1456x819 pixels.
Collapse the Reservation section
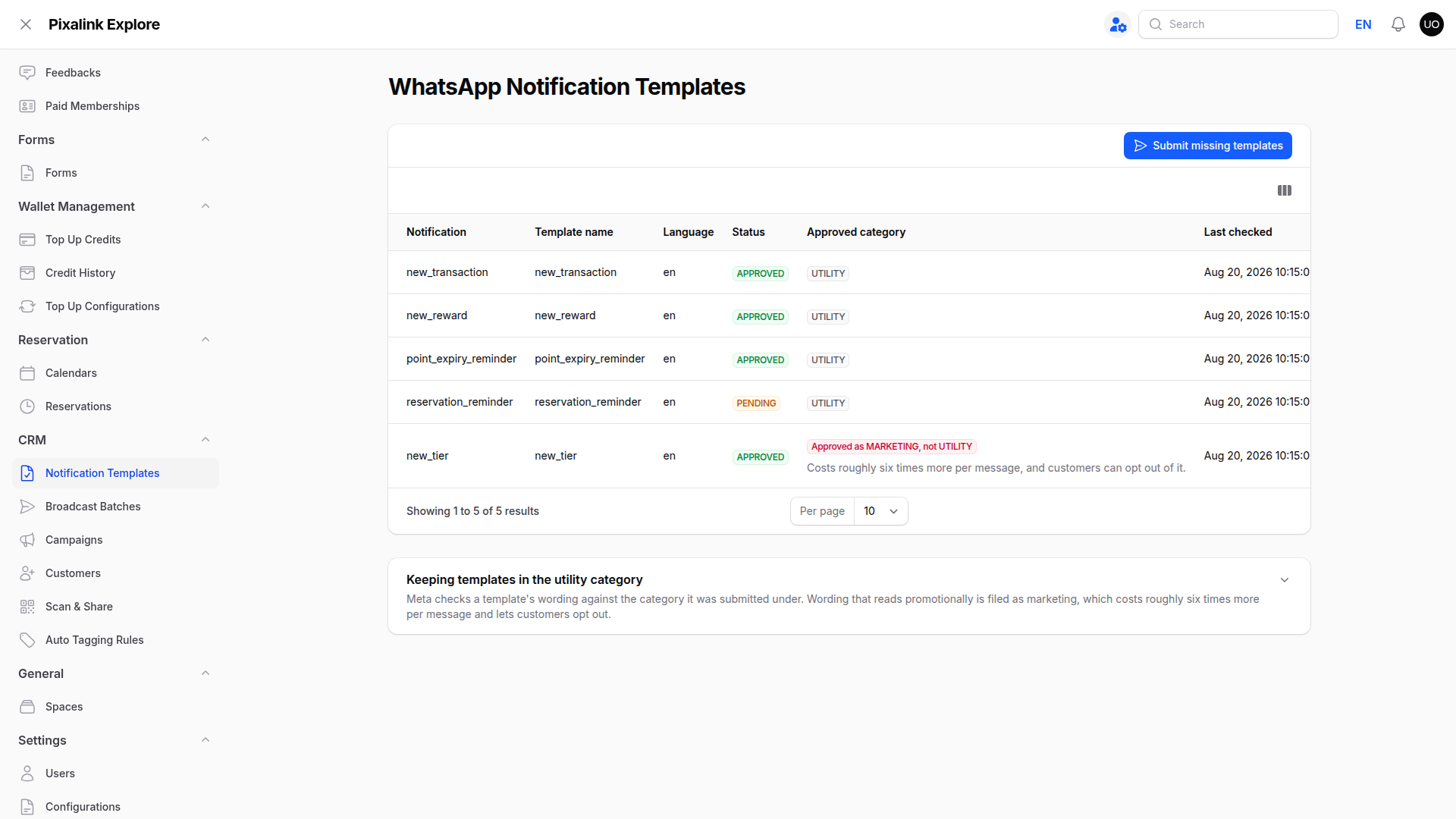[206, 340]
